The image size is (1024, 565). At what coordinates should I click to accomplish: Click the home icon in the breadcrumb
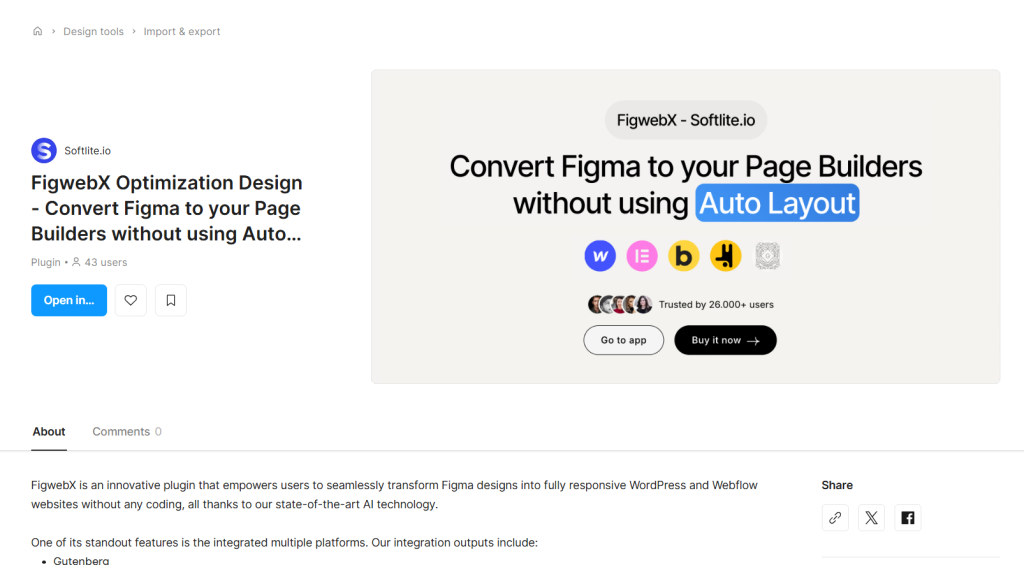coord(38,31)
